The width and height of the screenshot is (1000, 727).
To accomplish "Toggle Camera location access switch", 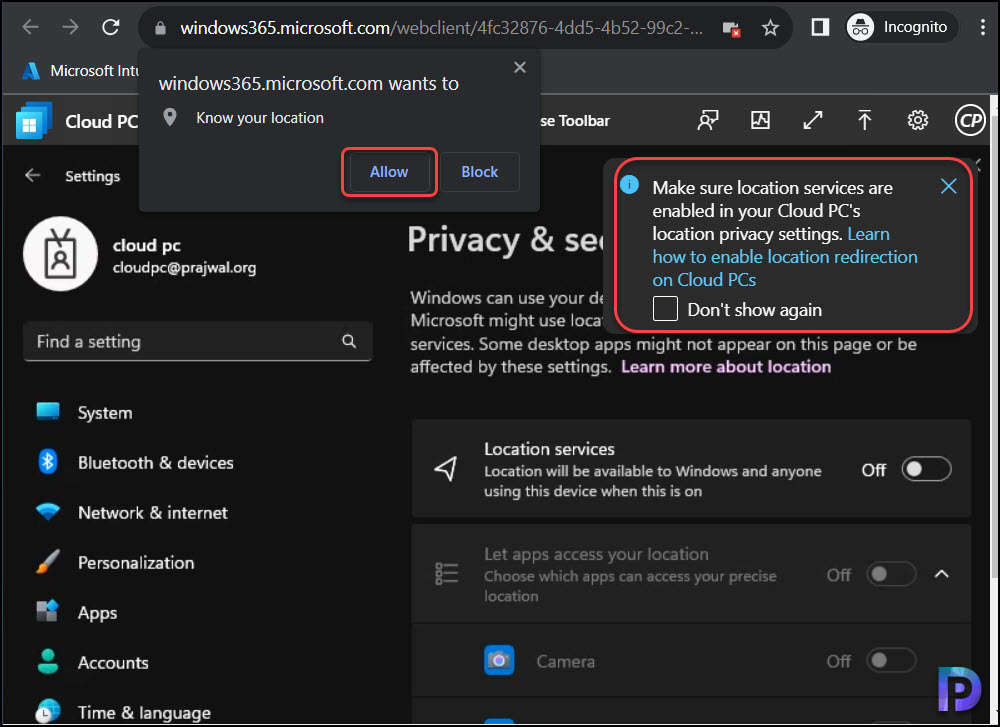I will point(891,660).
